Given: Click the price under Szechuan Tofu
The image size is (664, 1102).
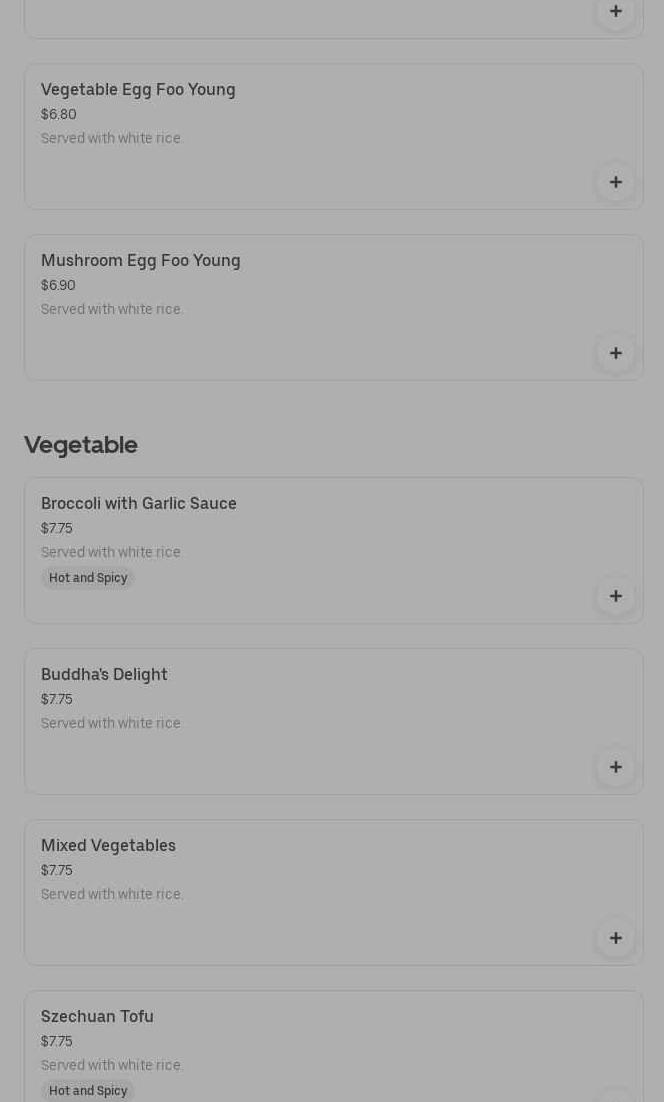Looking at the screenshot, I should click(x=56, y=1042).
